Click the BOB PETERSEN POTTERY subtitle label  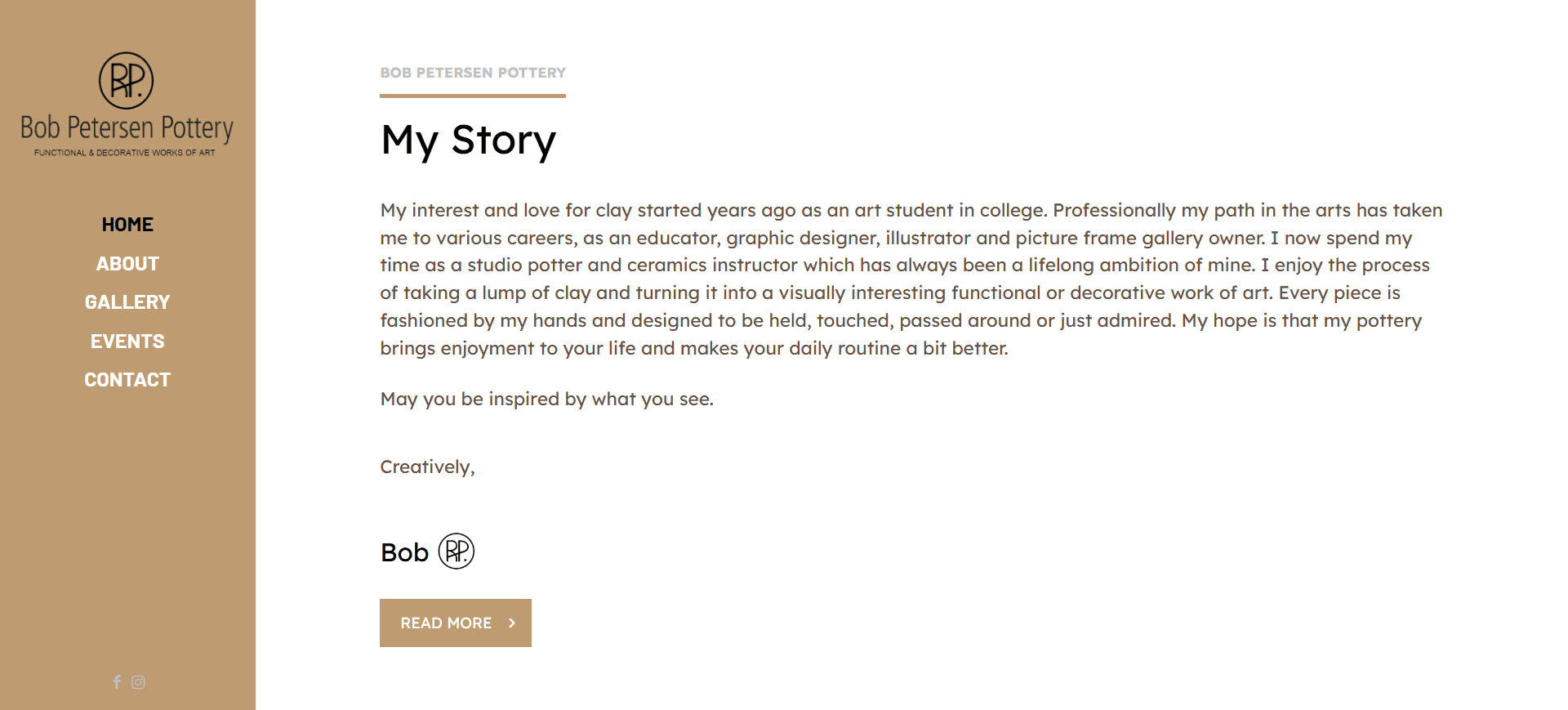coord(473,73)
